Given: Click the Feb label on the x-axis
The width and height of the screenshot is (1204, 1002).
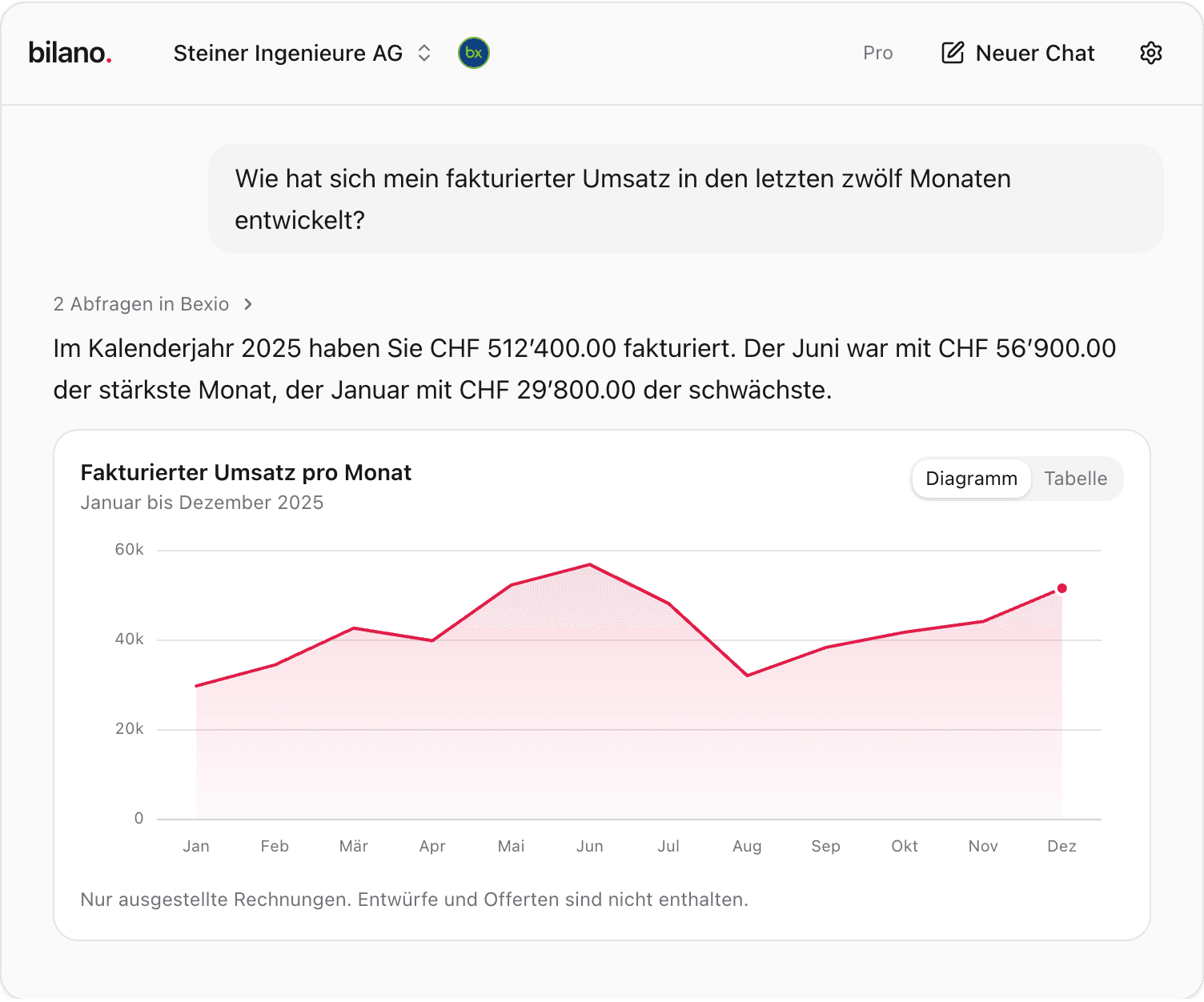Looking at the screenshot, I should (x=275, y=846).
